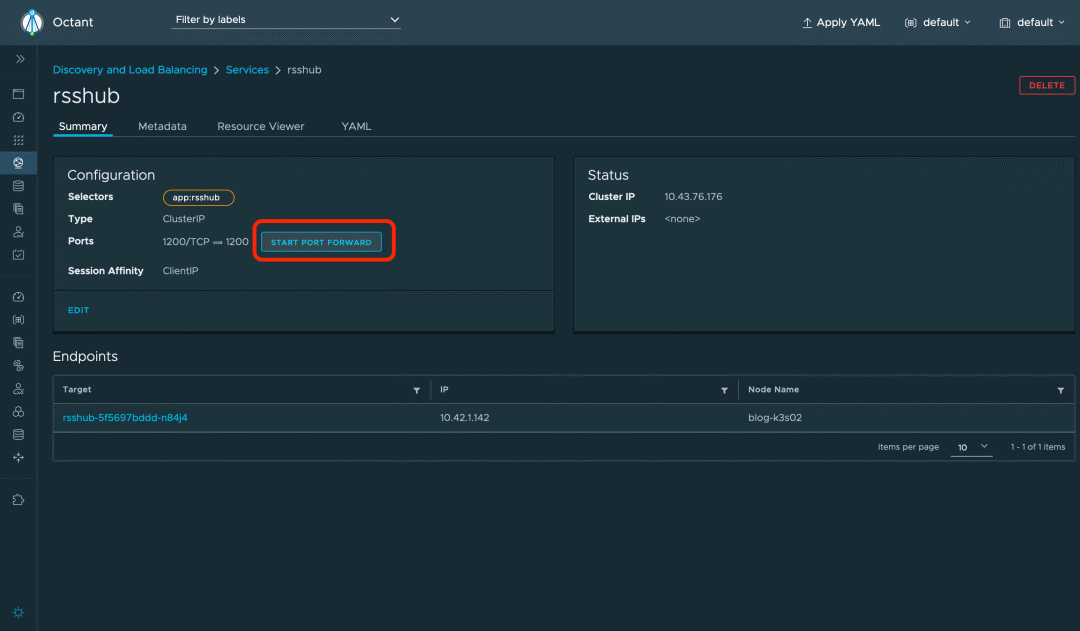1080x631 pixels.
Task: Click Cluster IP value 10.43.76.176
Action: (693, 196)
